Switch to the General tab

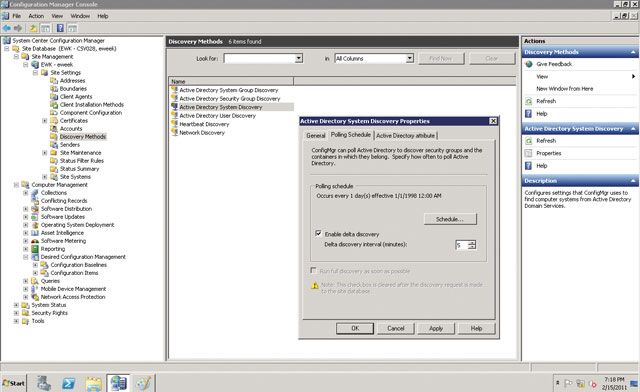pos(316,136)
